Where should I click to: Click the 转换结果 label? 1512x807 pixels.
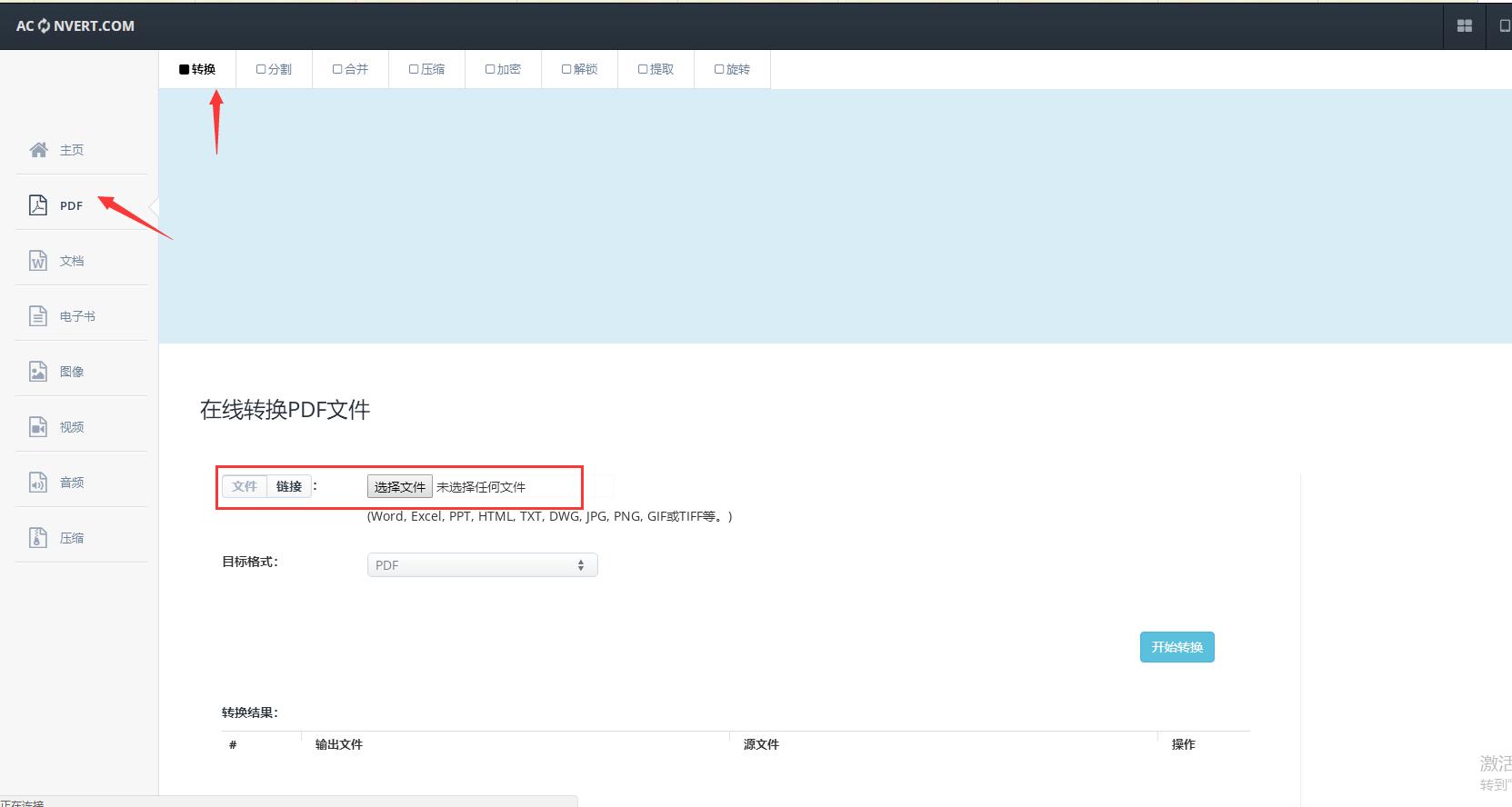(249, 712)
